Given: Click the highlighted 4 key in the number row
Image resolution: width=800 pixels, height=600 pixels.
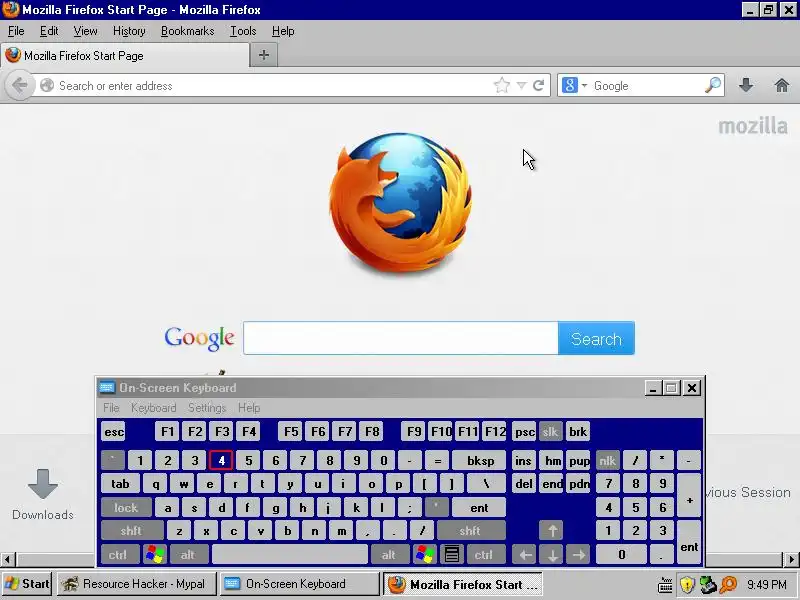Looking at the screenshot, I should (x=221, y=461).
